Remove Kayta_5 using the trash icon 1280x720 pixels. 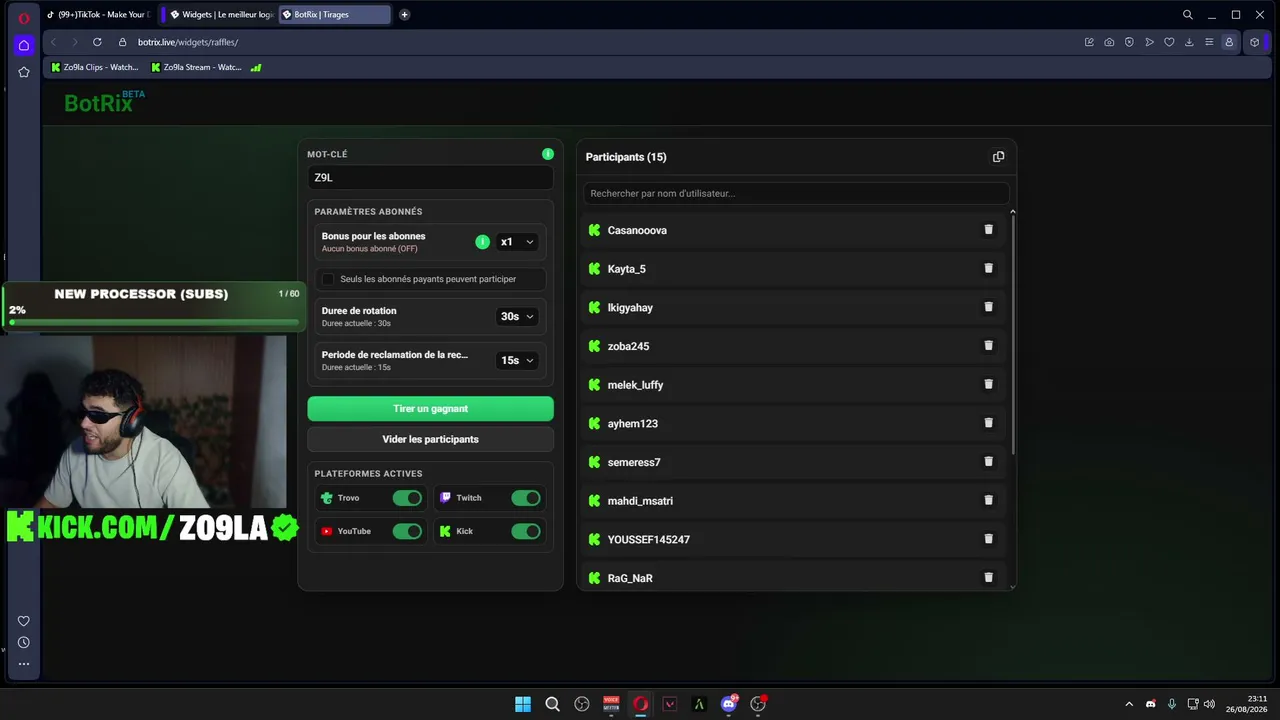(988, 268)
